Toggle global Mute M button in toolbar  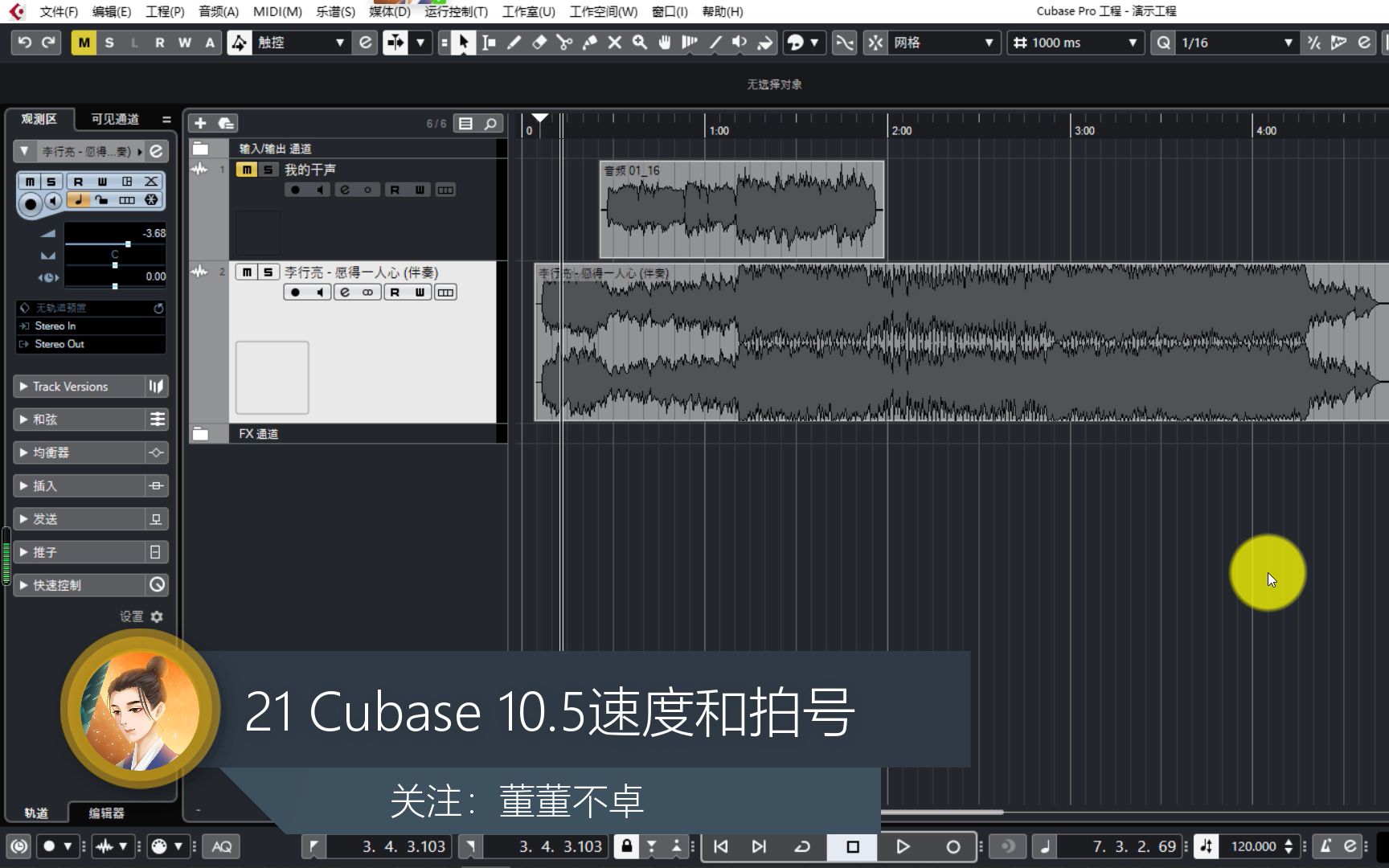(84, 43)
